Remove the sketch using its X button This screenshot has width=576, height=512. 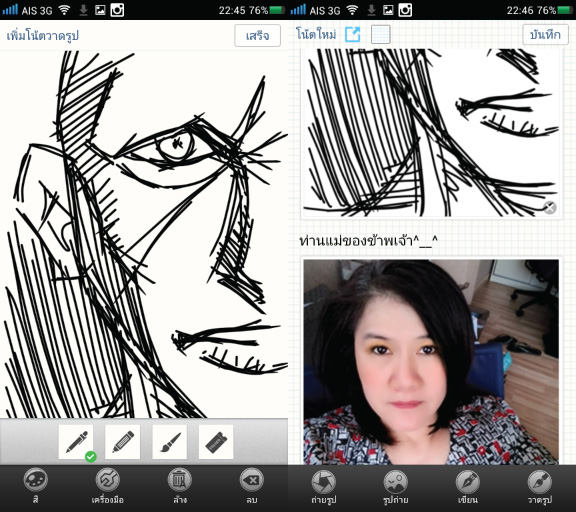pos(550,208)
